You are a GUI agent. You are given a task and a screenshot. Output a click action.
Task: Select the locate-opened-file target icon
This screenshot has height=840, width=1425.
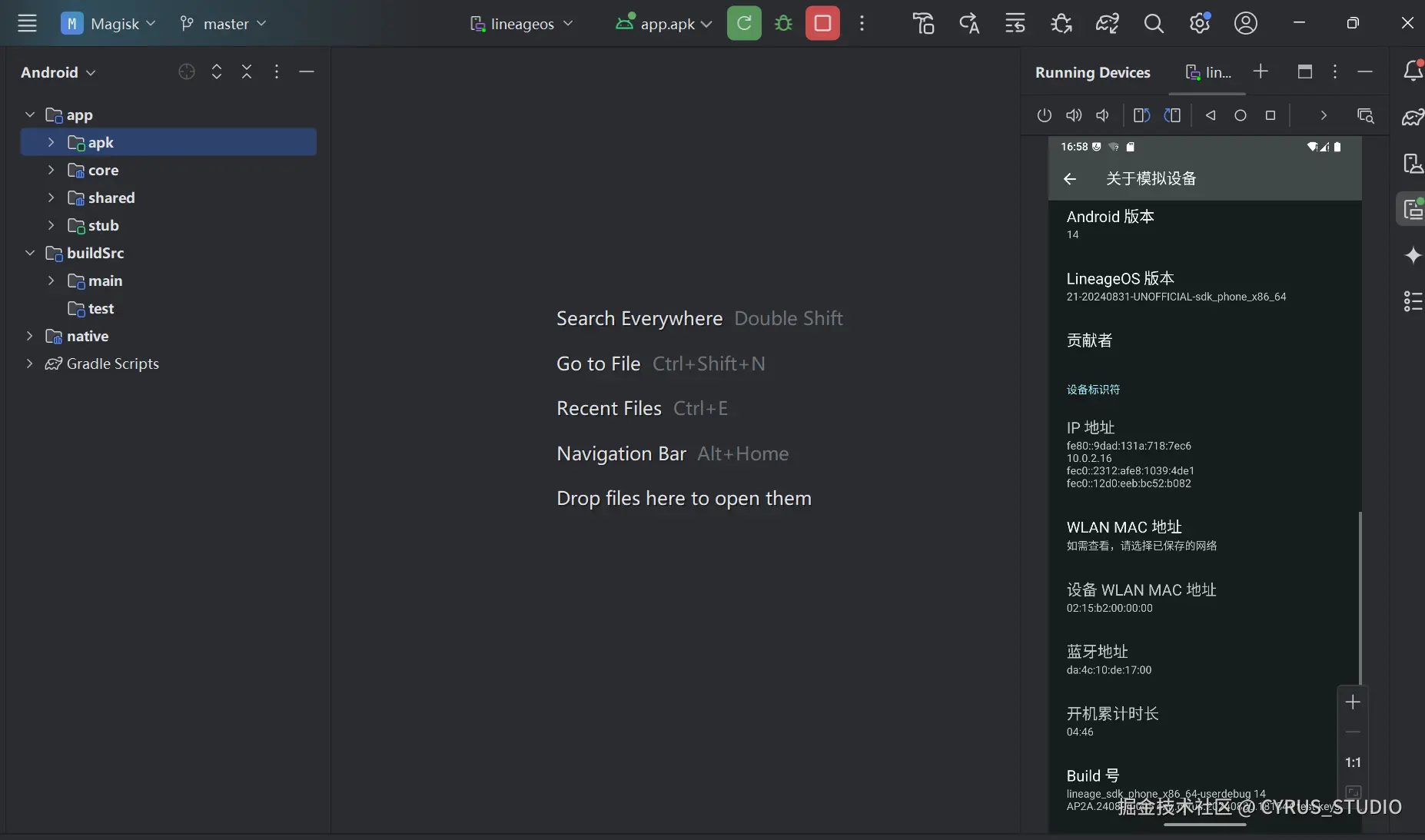187,71
